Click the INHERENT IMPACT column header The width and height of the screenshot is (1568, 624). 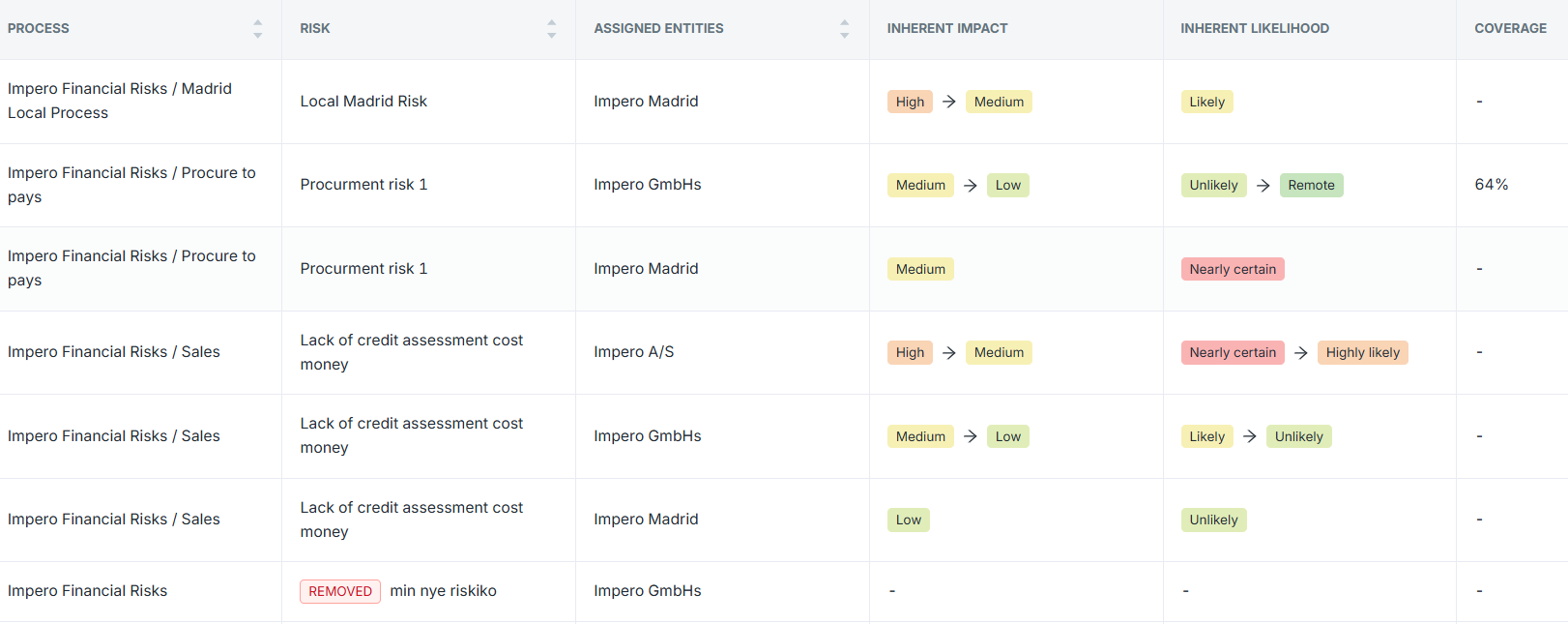point(947,29)
